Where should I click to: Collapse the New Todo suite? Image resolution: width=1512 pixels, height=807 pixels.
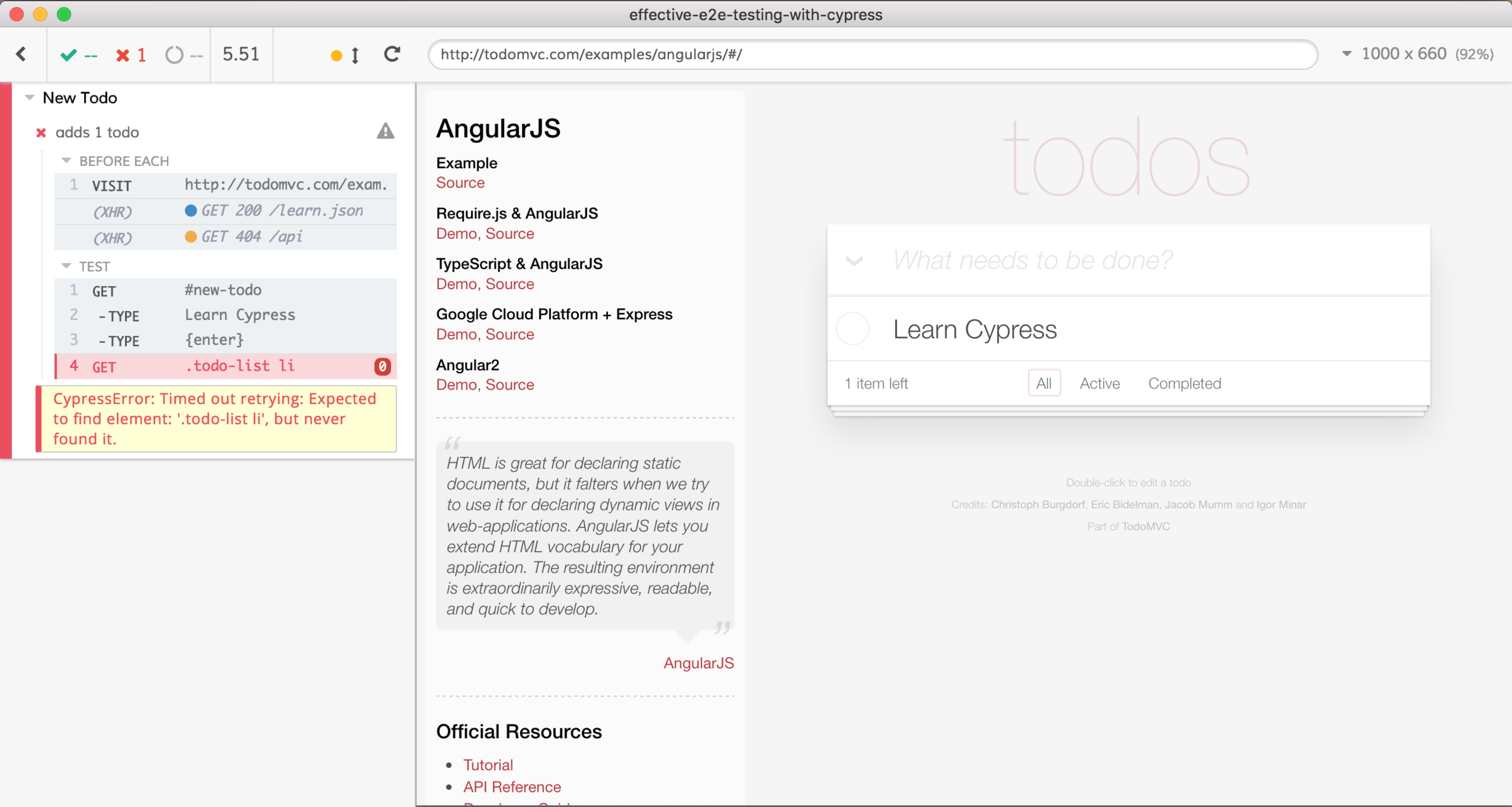pos(30,97)
